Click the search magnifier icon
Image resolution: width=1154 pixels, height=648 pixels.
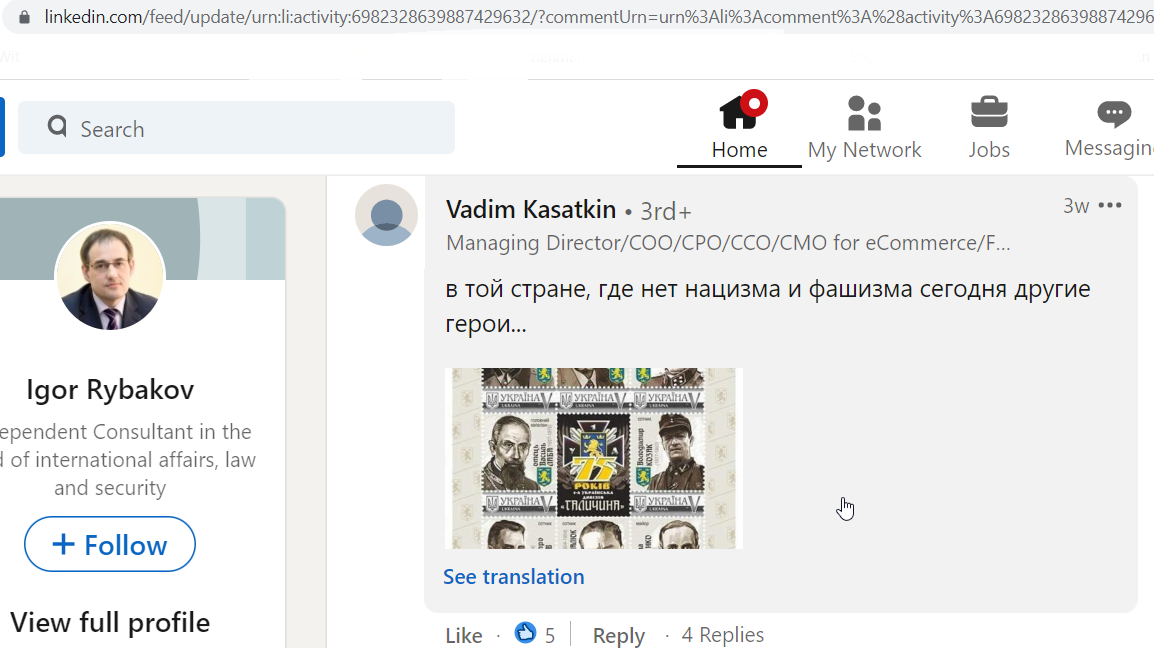tap(57, 127)
